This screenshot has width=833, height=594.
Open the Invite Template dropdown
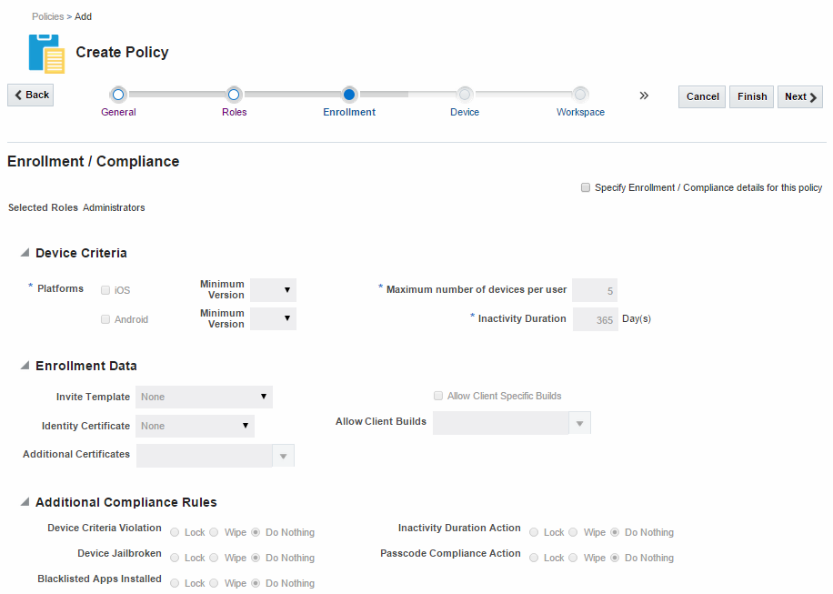tap(204, 397)
